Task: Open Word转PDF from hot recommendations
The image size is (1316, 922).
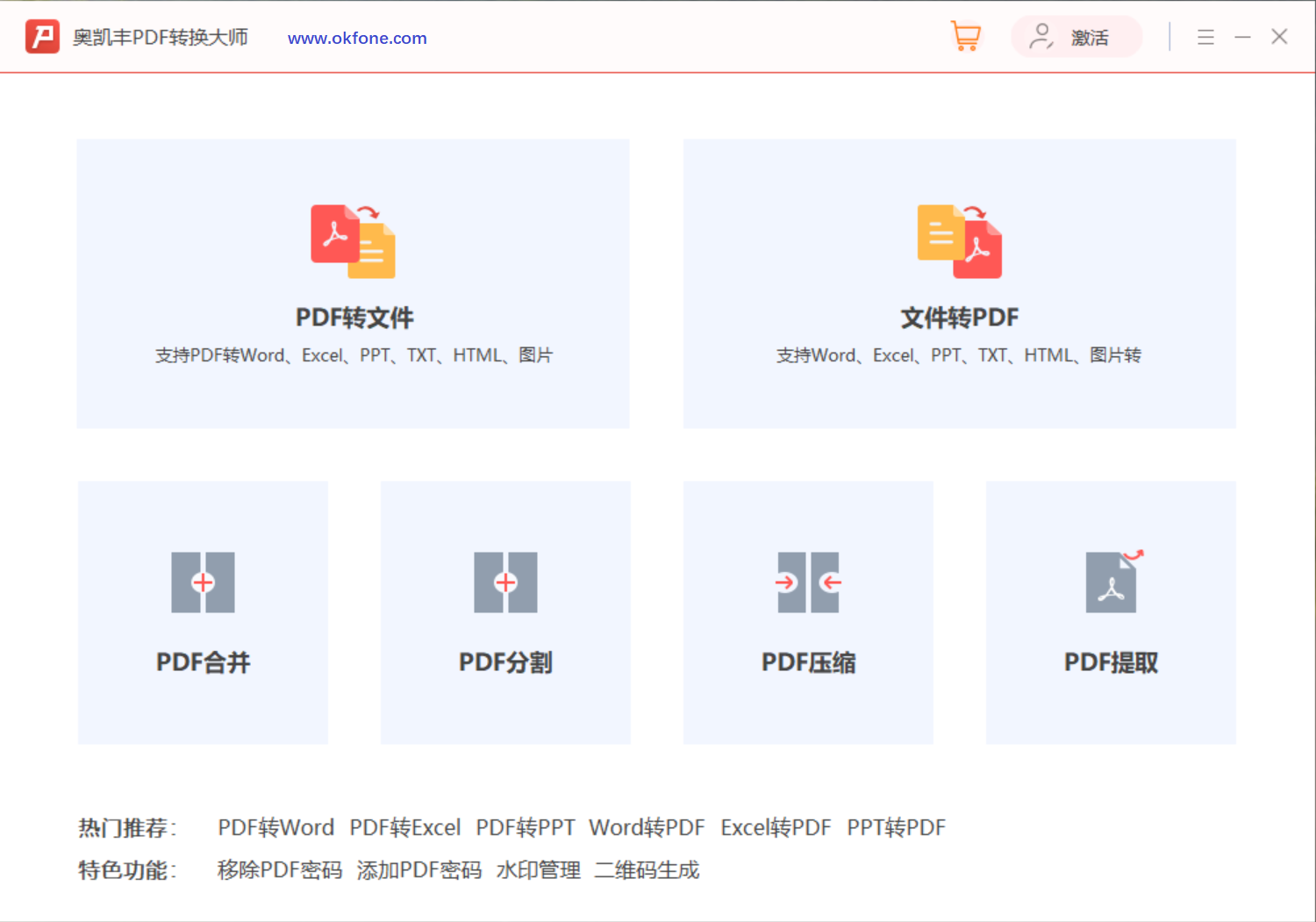Action: point(647,826)
